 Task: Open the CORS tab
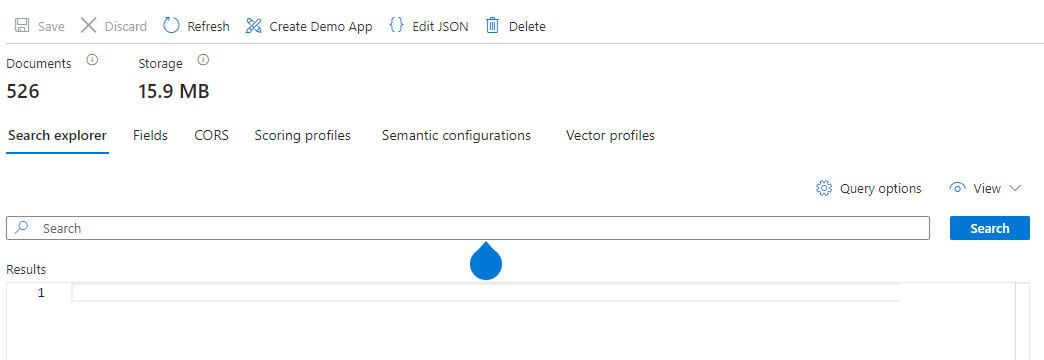212,135
